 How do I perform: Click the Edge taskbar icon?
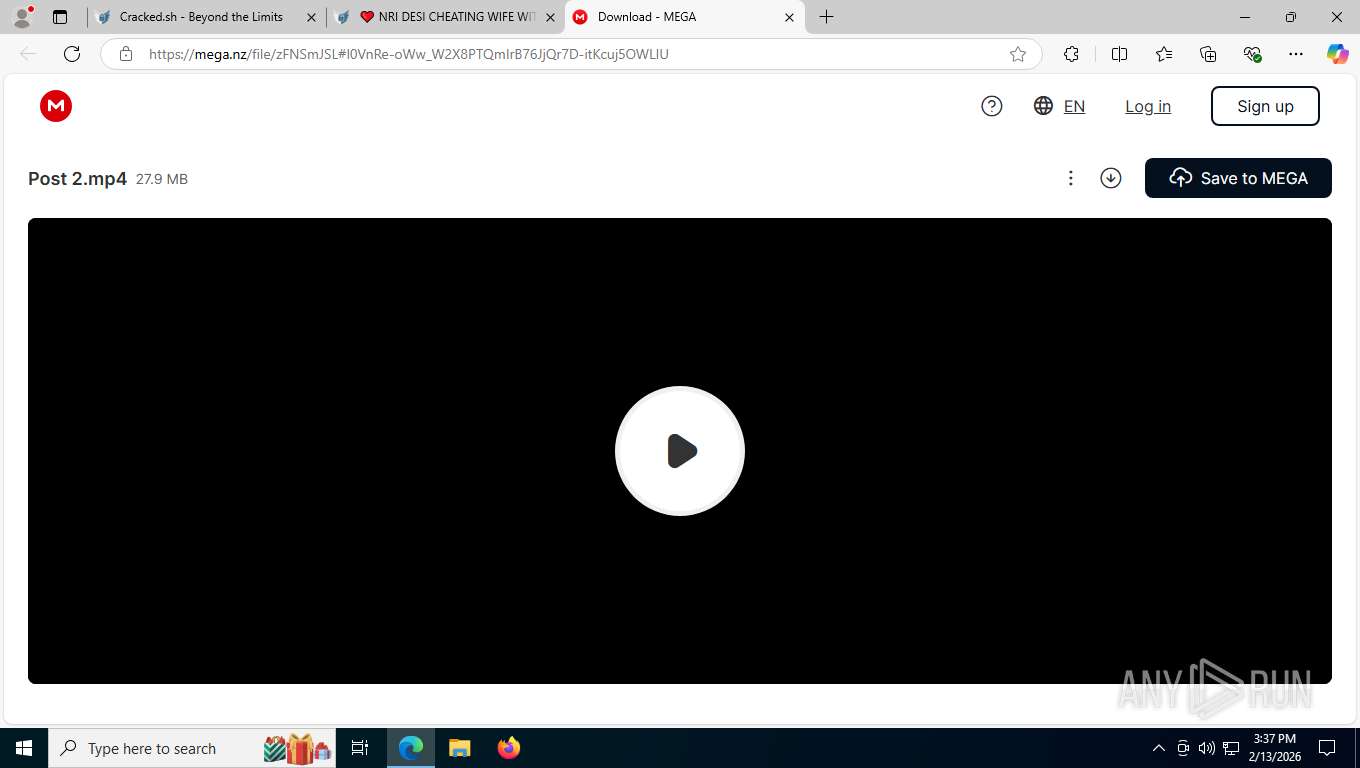click(x=411, y=748)
